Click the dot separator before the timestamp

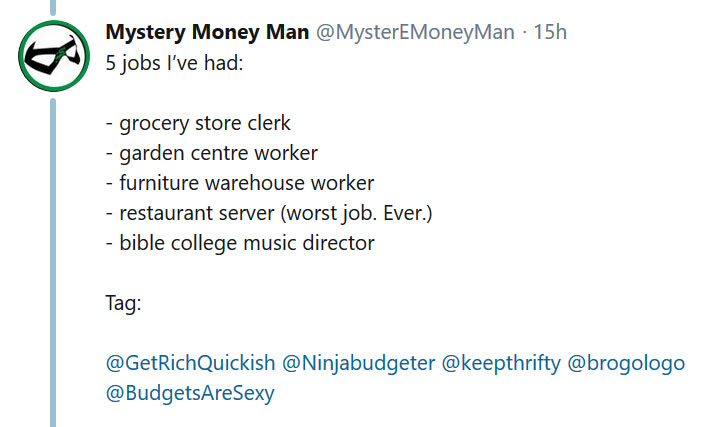pos(524,32)
